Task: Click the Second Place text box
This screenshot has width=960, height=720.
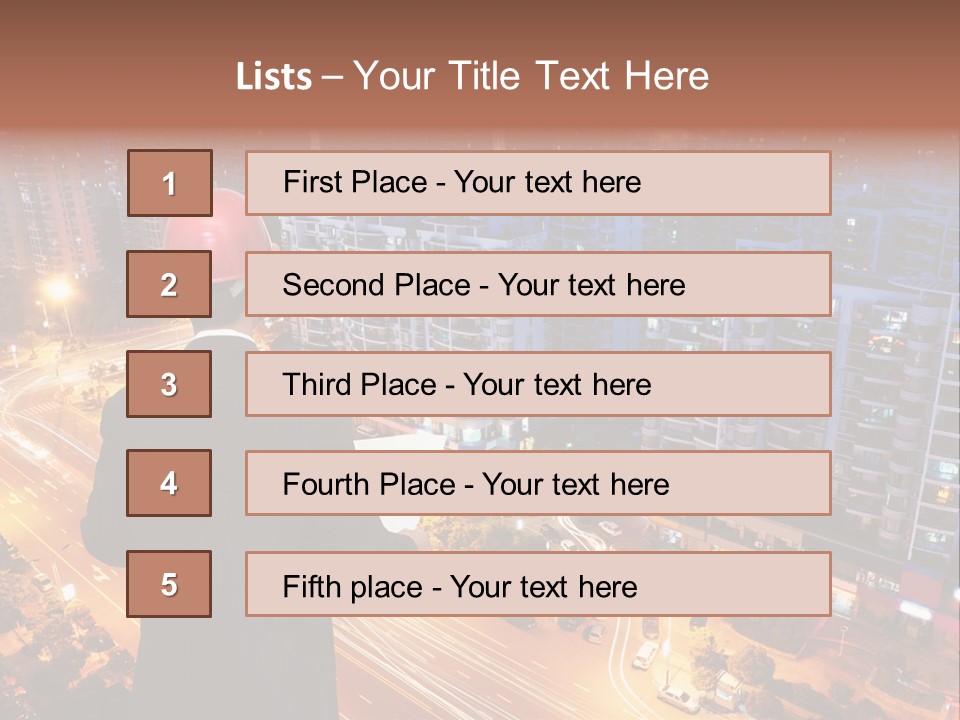Action: click(x=538, y=284)
